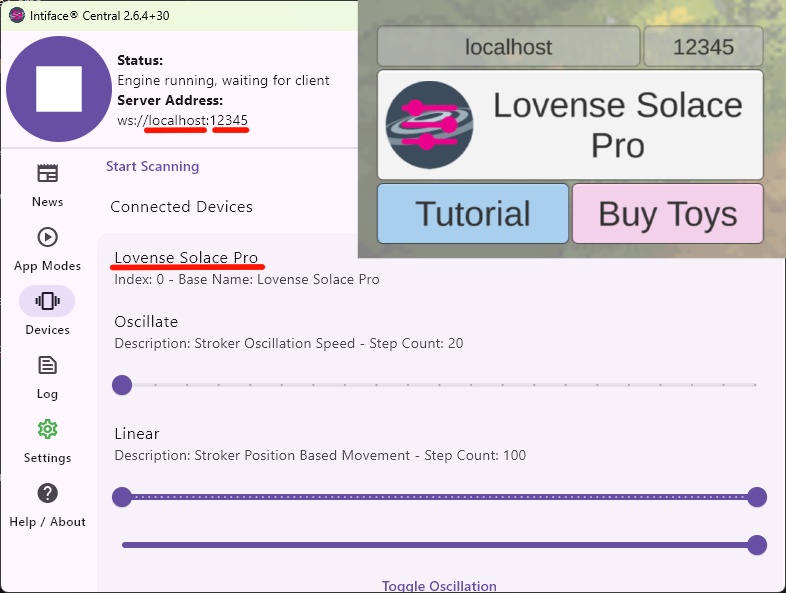The height and width of the screenshot is (593, 786).
Task: Click Toggle Oscillation
Action: pyautogui.click(x=439, y=585)
